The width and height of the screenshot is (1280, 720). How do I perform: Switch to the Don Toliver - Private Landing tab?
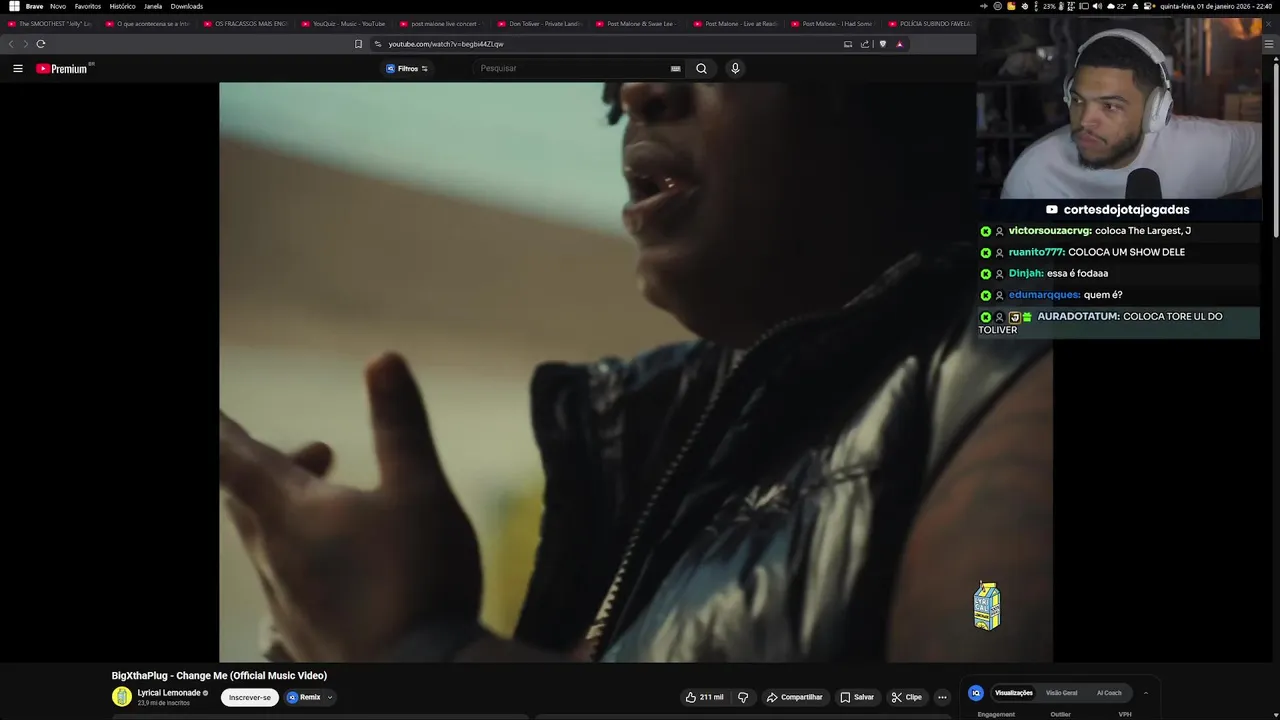(x=539, y=23)
